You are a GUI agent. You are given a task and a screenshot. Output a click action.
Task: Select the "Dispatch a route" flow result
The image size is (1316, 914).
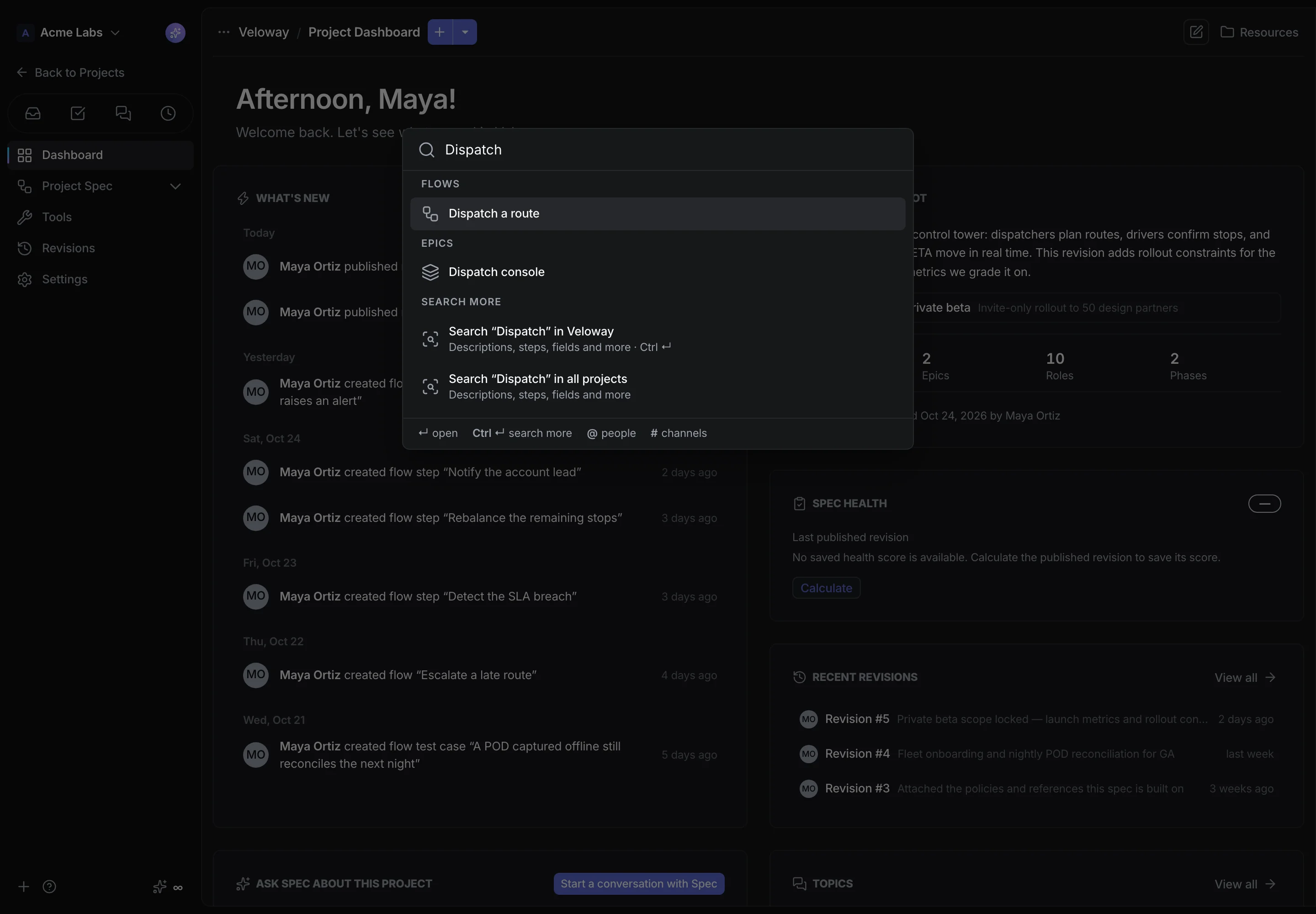pyautogui.click(x=658, y=213)
